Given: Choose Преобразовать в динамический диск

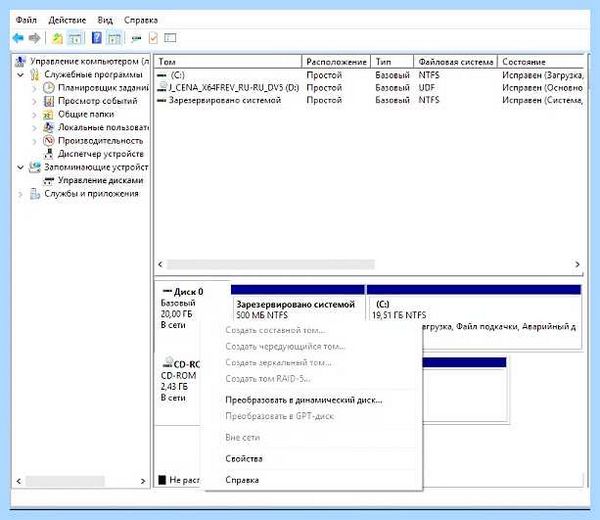Looking at the screenshot, I should 303,400.
